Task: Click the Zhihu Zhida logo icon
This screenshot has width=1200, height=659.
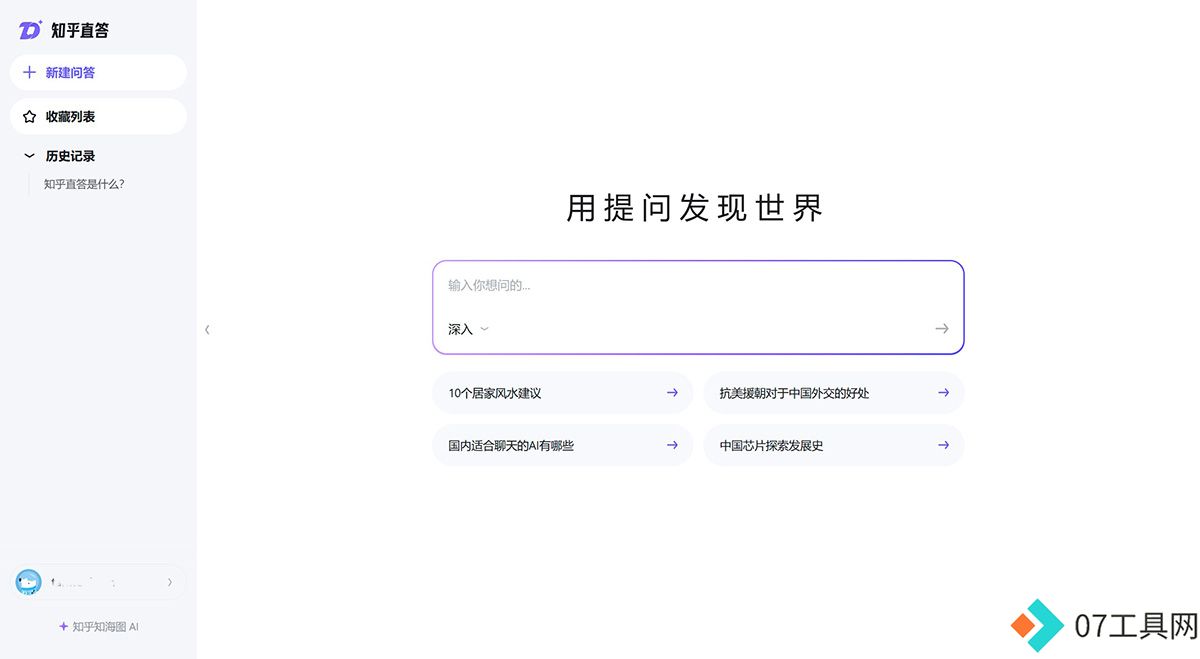Action: coord(30,30)
